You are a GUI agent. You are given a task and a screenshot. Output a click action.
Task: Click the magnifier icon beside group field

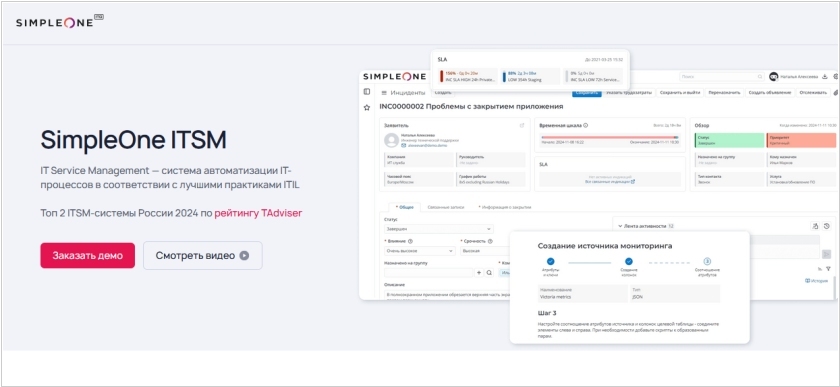(489, 273)
